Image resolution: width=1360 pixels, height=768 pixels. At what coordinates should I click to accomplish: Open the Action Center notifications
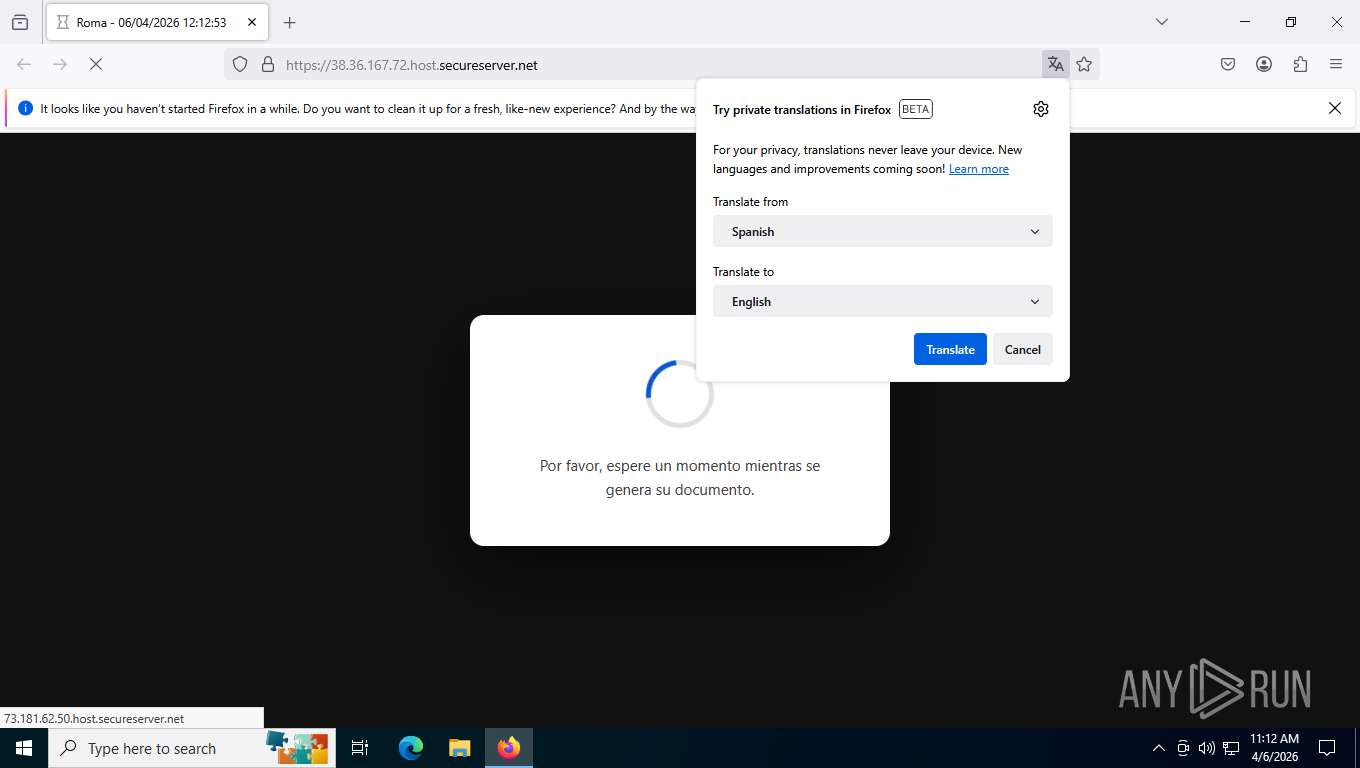tap(1327, 748)
